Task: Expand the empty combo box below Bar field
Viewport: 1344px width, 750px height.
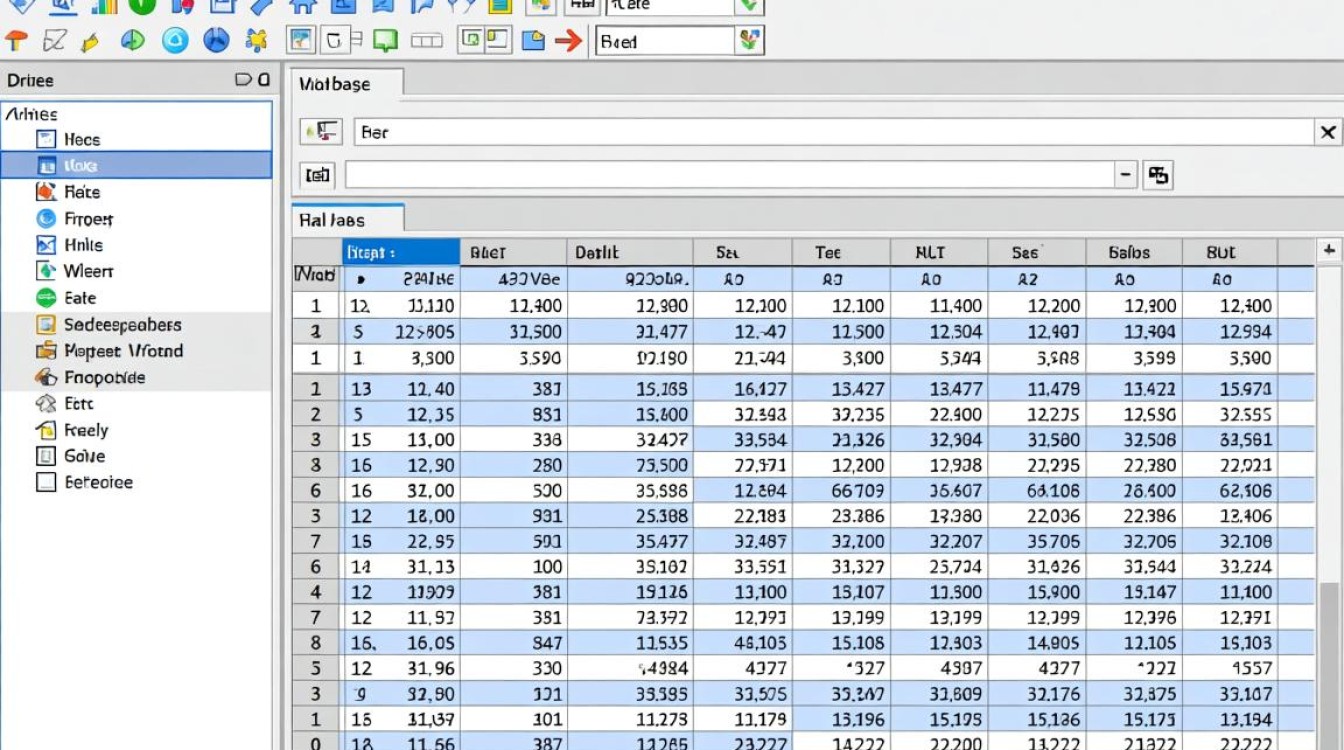Action: [x=1126, y=175]
